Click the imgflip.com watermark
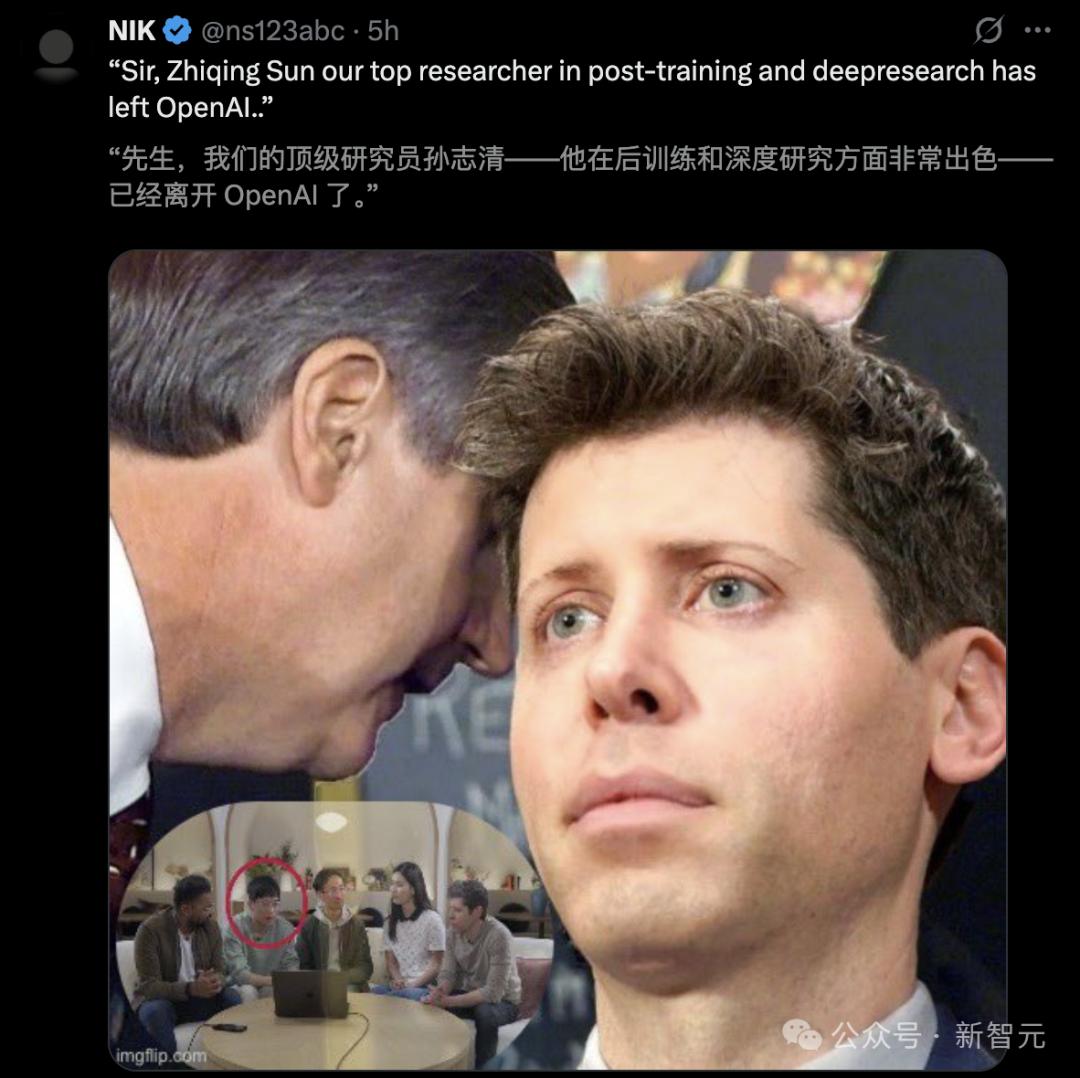 [160, 1055]
